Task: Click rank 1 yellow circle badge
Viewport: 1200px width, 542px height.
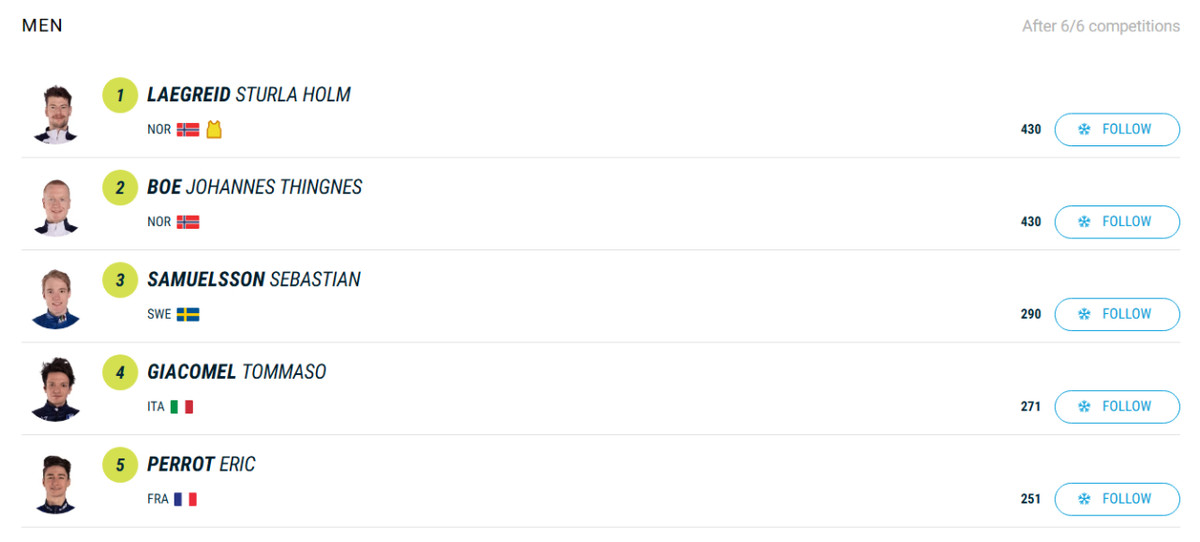Action: pyautogui.click(x=120, y=96)
